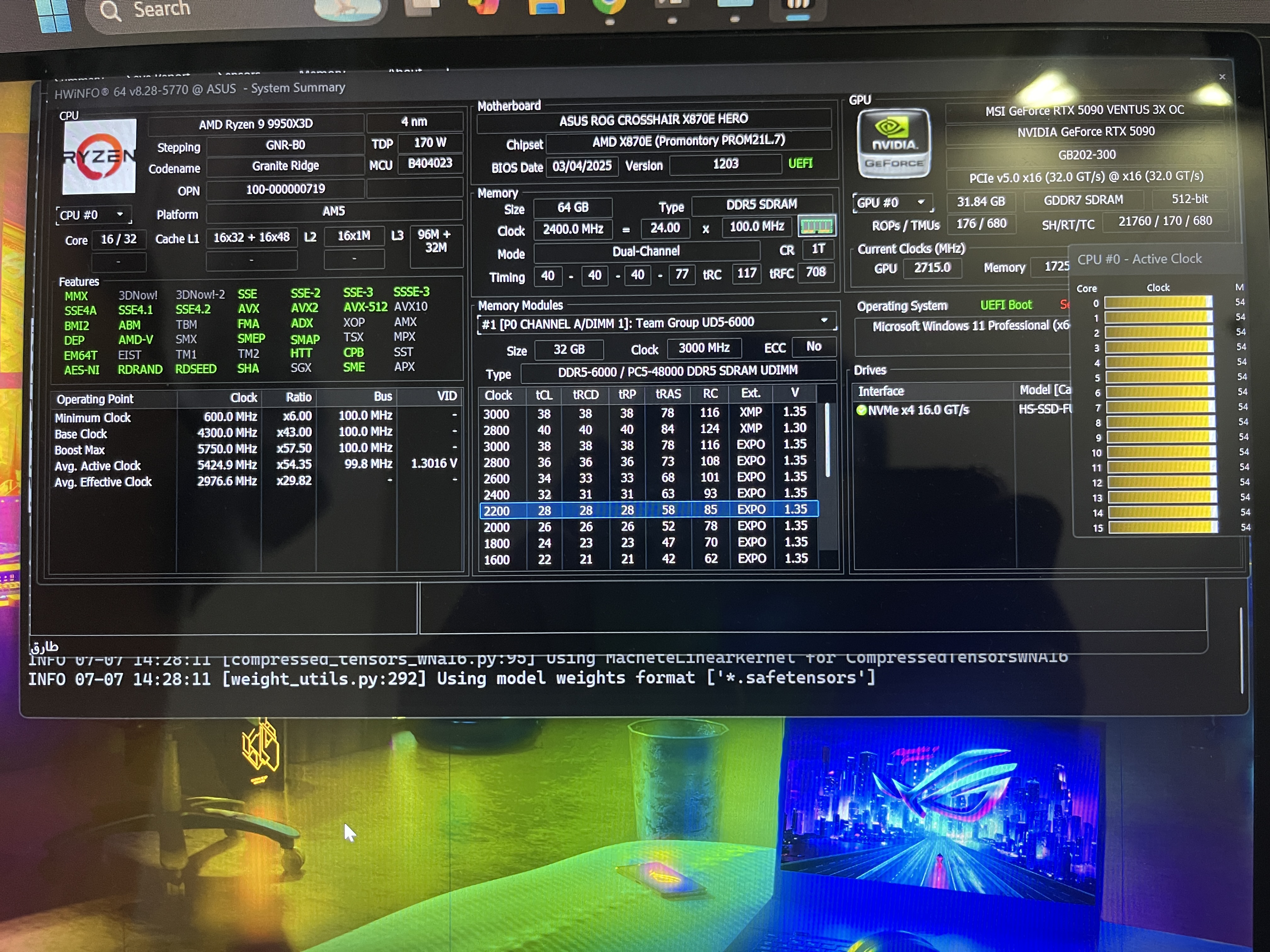1270x952 pixels.
Task: Click the VID column header
Action: pos(430,397)
